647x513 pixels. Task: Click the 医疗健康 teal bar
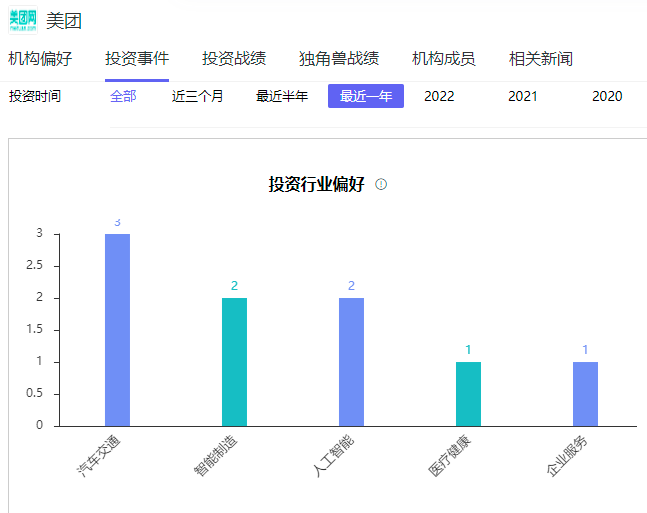tap(468, 394)
